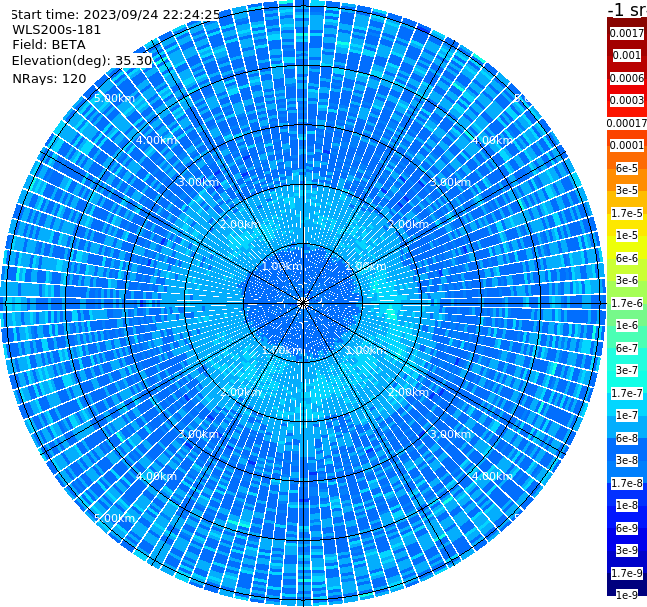Click the '3.00km' ring label in lower-left quadrant
This screenshot has height=607, width=647.
tap(198, 434)
